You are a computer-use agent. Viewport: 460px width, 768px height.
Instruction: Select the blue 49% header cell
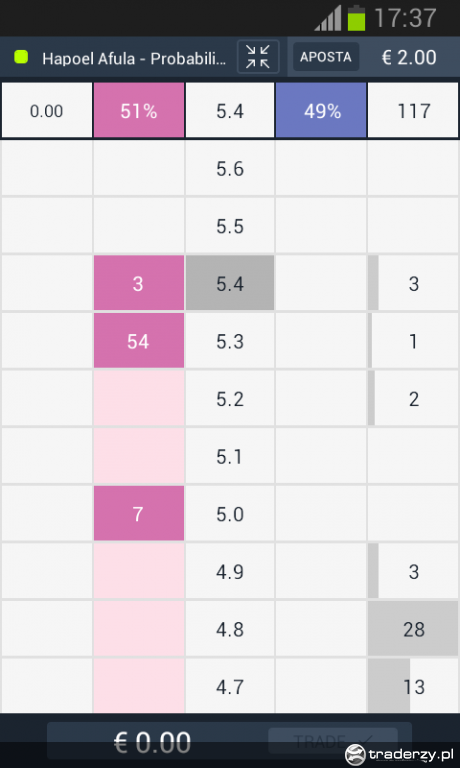pos(321,111)
